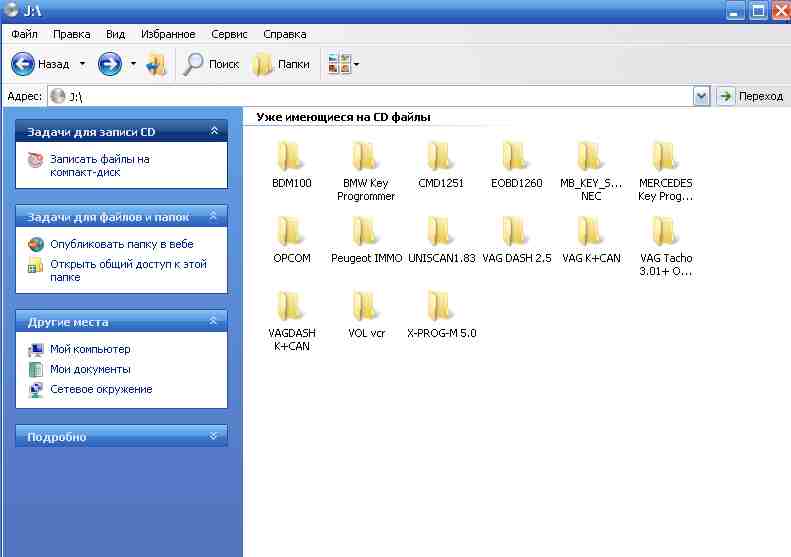This screenshot has width=791, height=557.
Task: Click the computer icon beside Мой компьютер
Action: tap(35, 349)
